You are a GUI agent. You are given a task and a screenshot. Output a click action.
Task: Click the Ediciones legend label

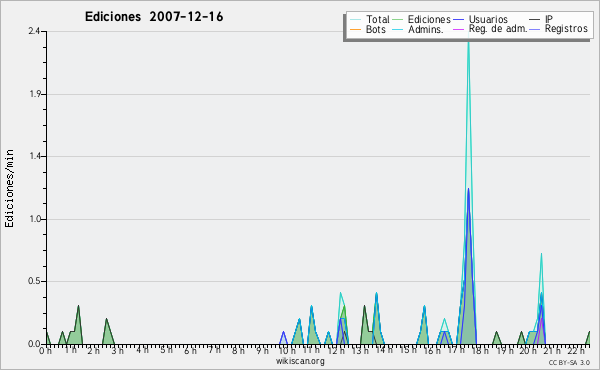(429, 19)
